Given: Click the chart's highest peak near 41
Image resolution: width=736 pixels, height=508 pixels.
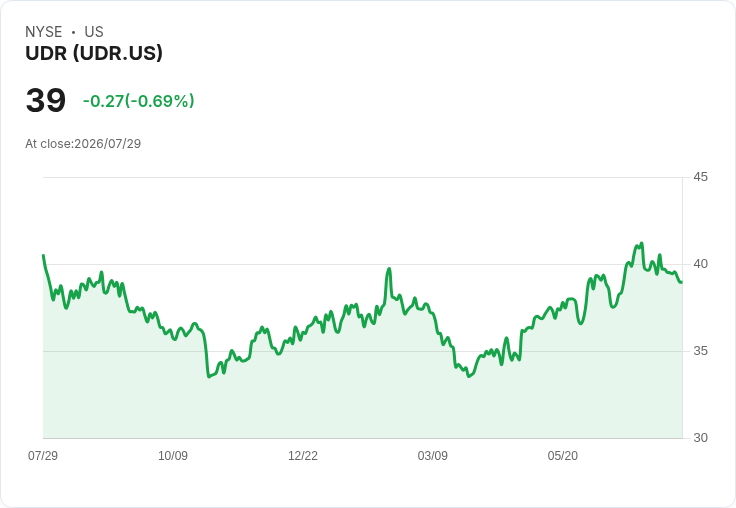Looking at the screenshot, I should [642, 243].
